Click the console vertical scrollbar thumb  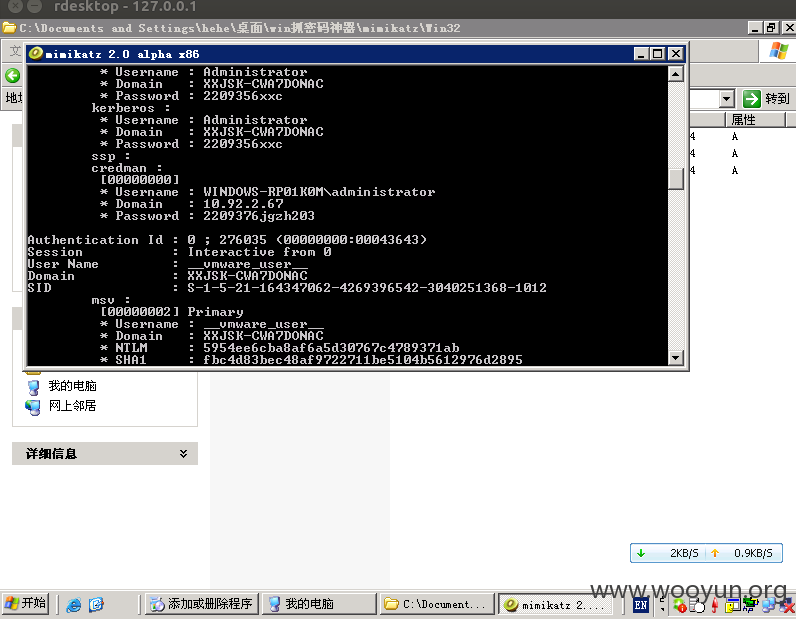675,179
